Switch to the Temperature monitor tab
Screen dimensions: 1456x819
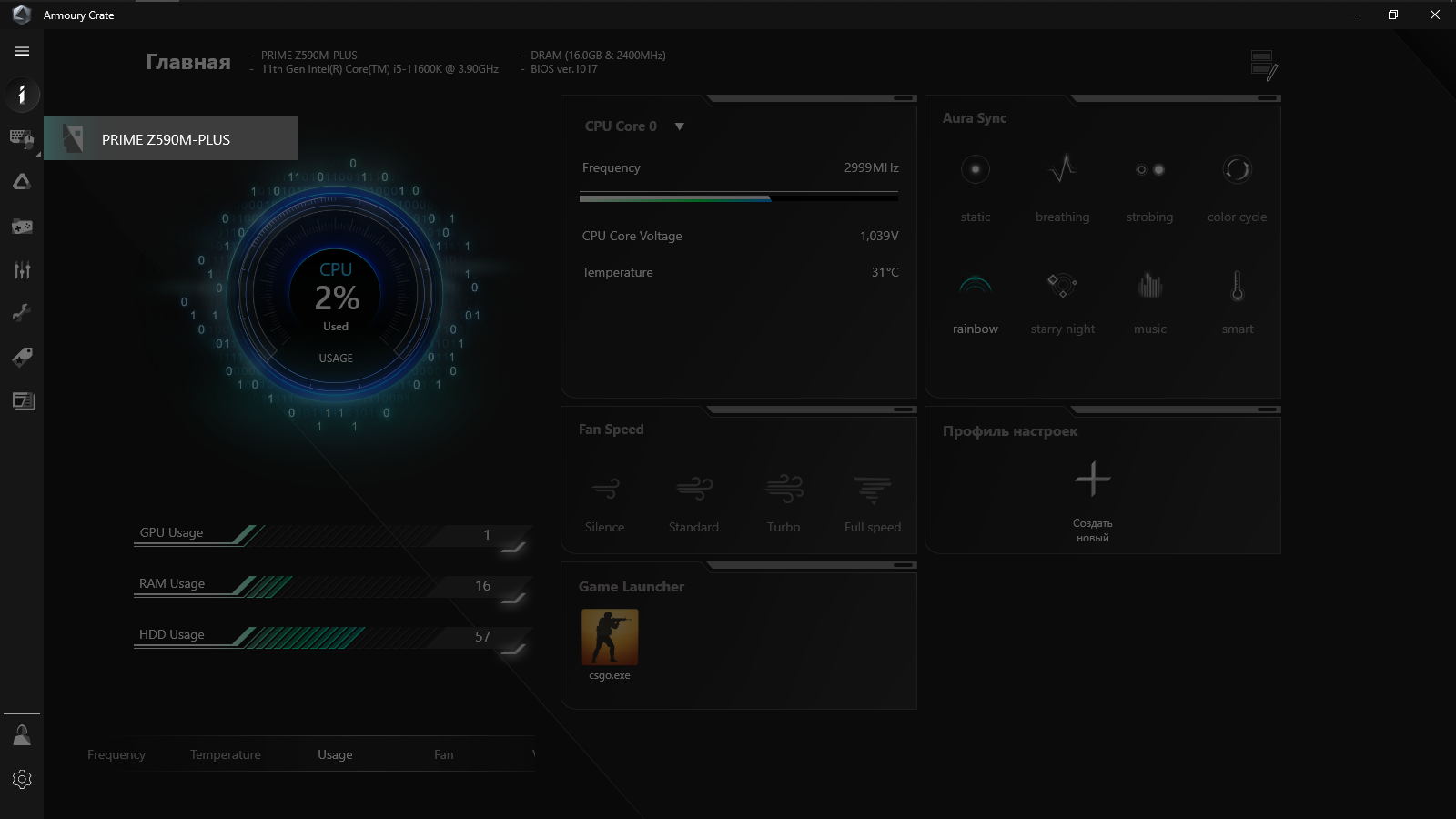pos(226,754)
